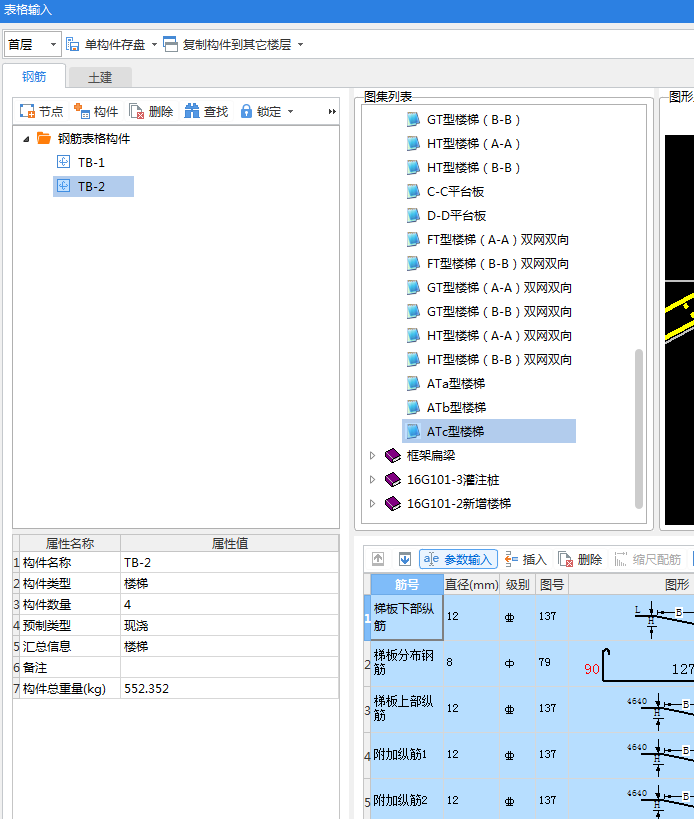Screen dimensions: 694x819
Task: Expand the 16G101-3灌注桩 atlas group
Action: [x=372, y=479]
